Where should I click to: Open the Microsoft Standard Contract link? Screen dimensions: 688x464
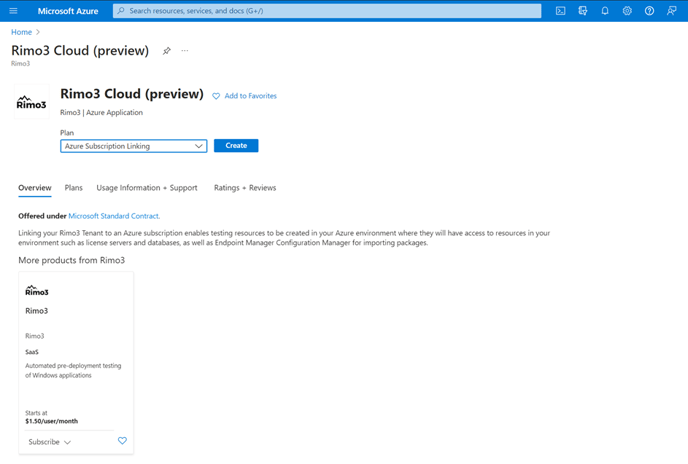tap(114, 216)
